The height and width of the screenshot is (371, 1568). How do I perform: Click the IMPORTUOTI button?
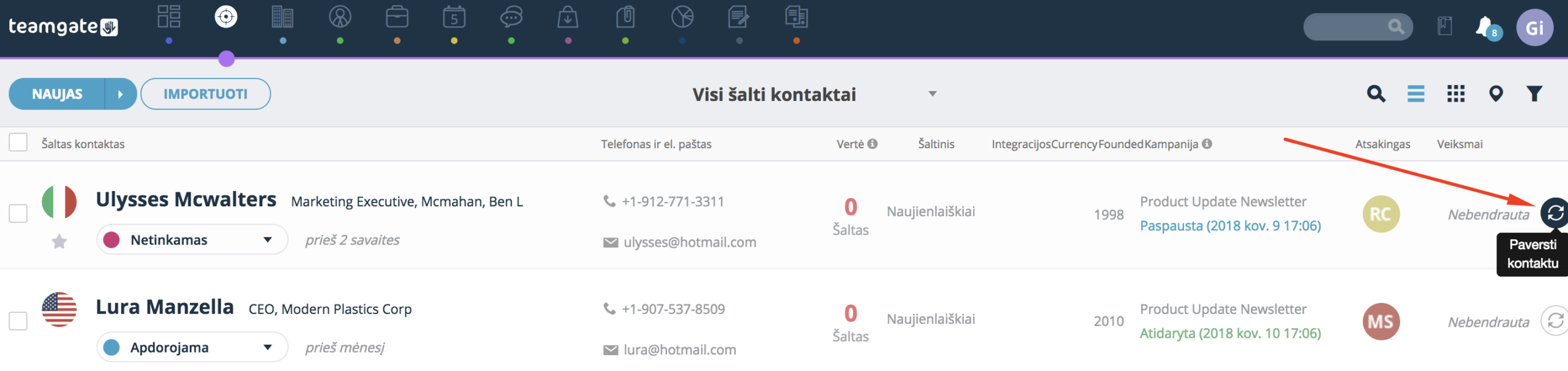(x=206, y=94)
